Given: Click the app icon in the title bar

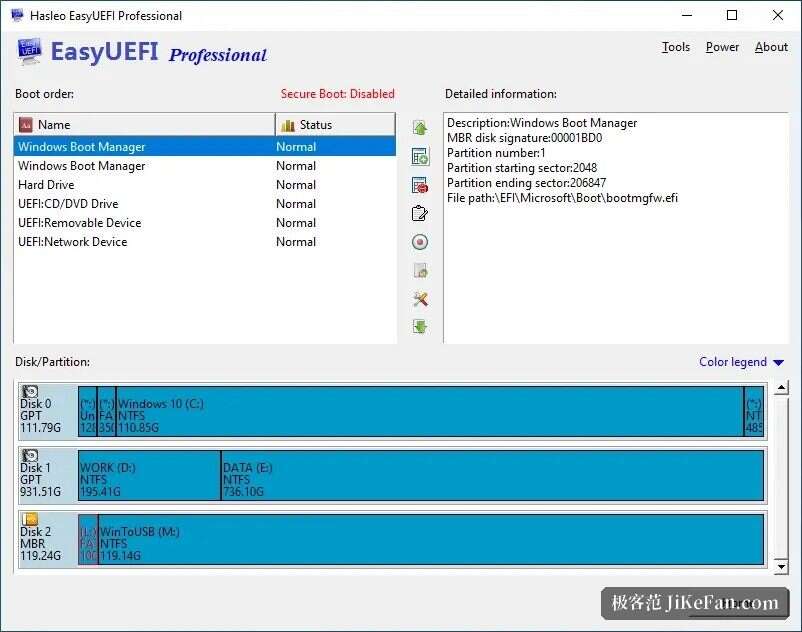Looking at the screenshot, I should click(x=17, y=15).
